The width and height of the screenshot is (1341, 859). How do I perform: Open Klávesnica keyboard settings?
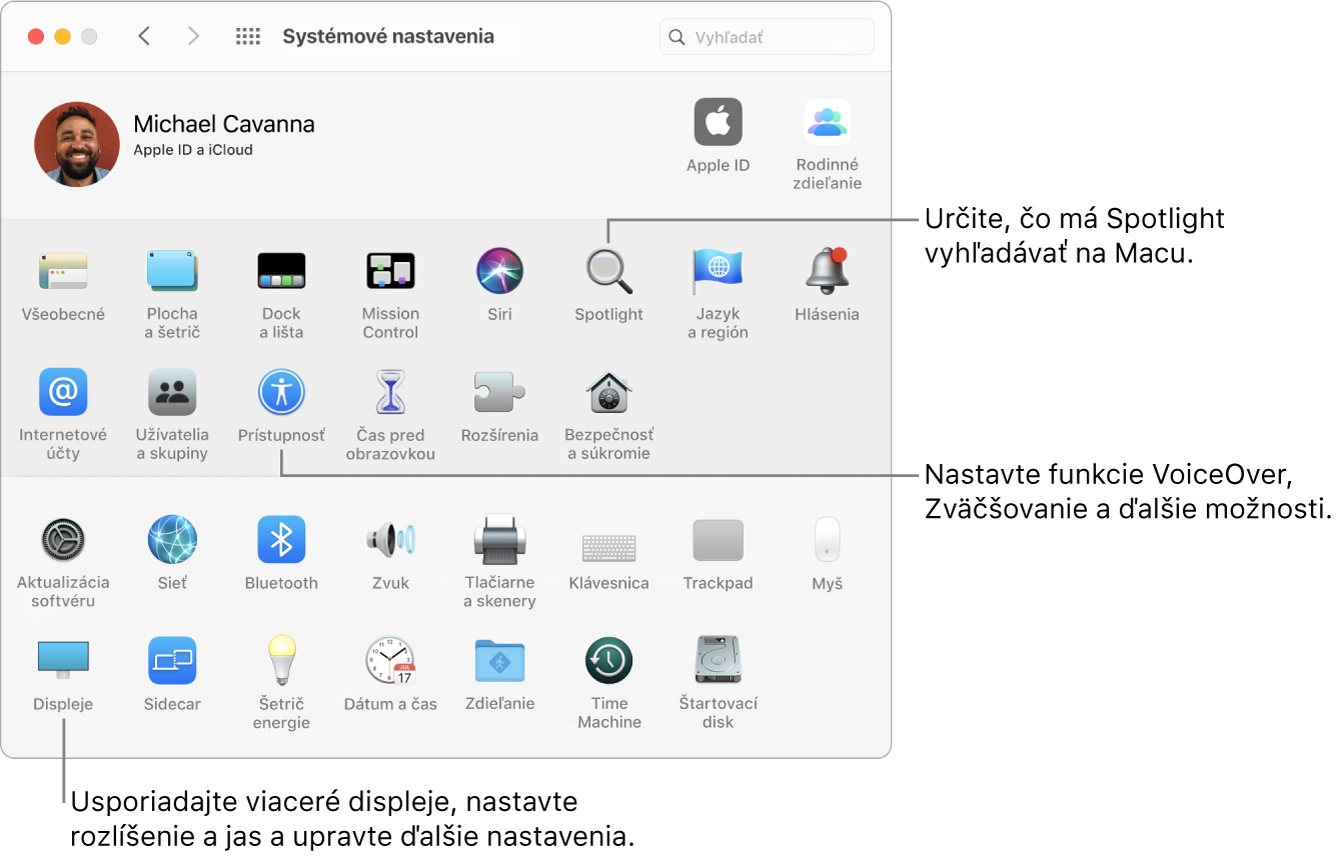(609, 548)
